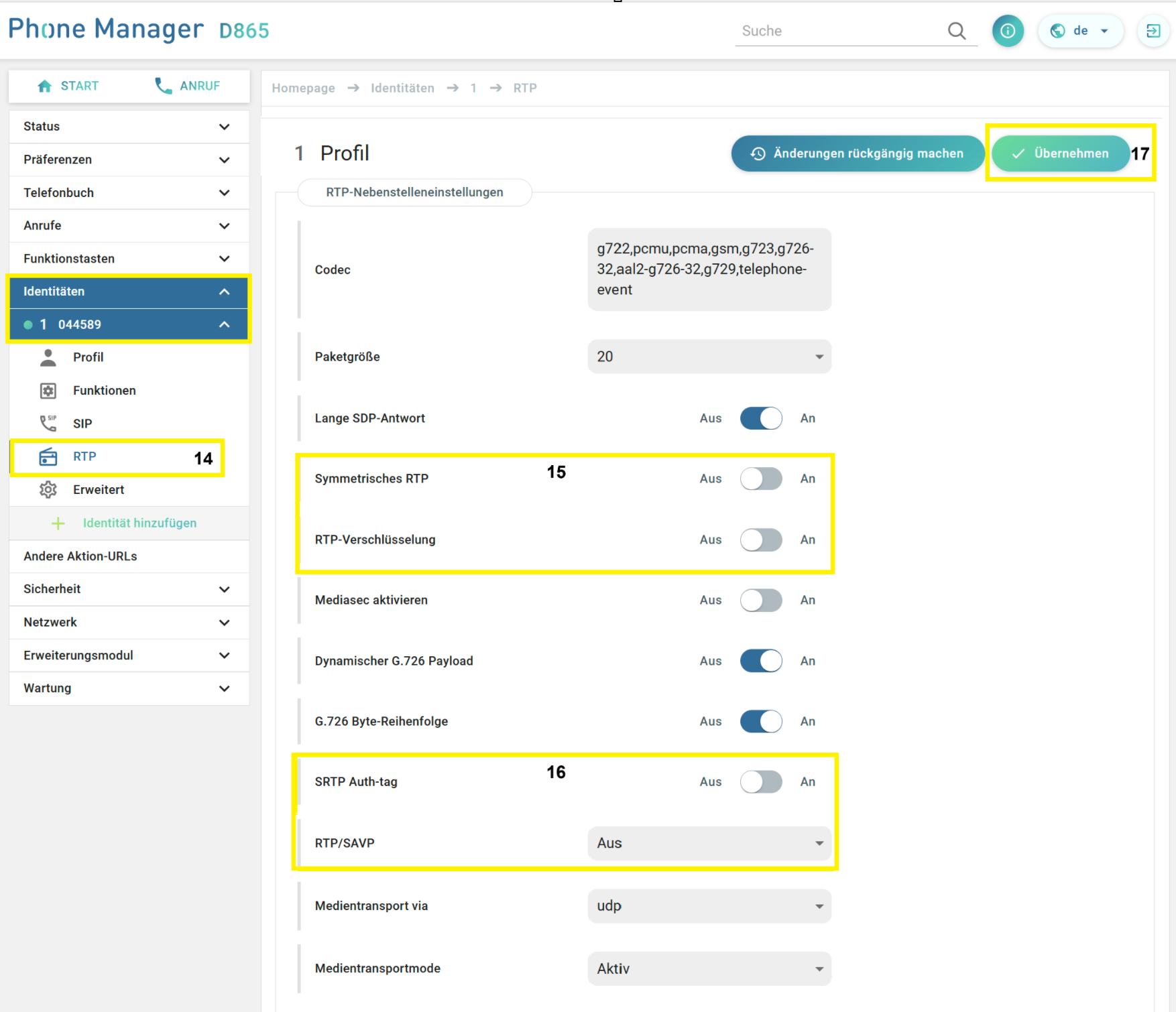Collapse identity 1 044589 chevron
The width and height of the screenshot is (1176, 1012).
click(x=225, y=324)
